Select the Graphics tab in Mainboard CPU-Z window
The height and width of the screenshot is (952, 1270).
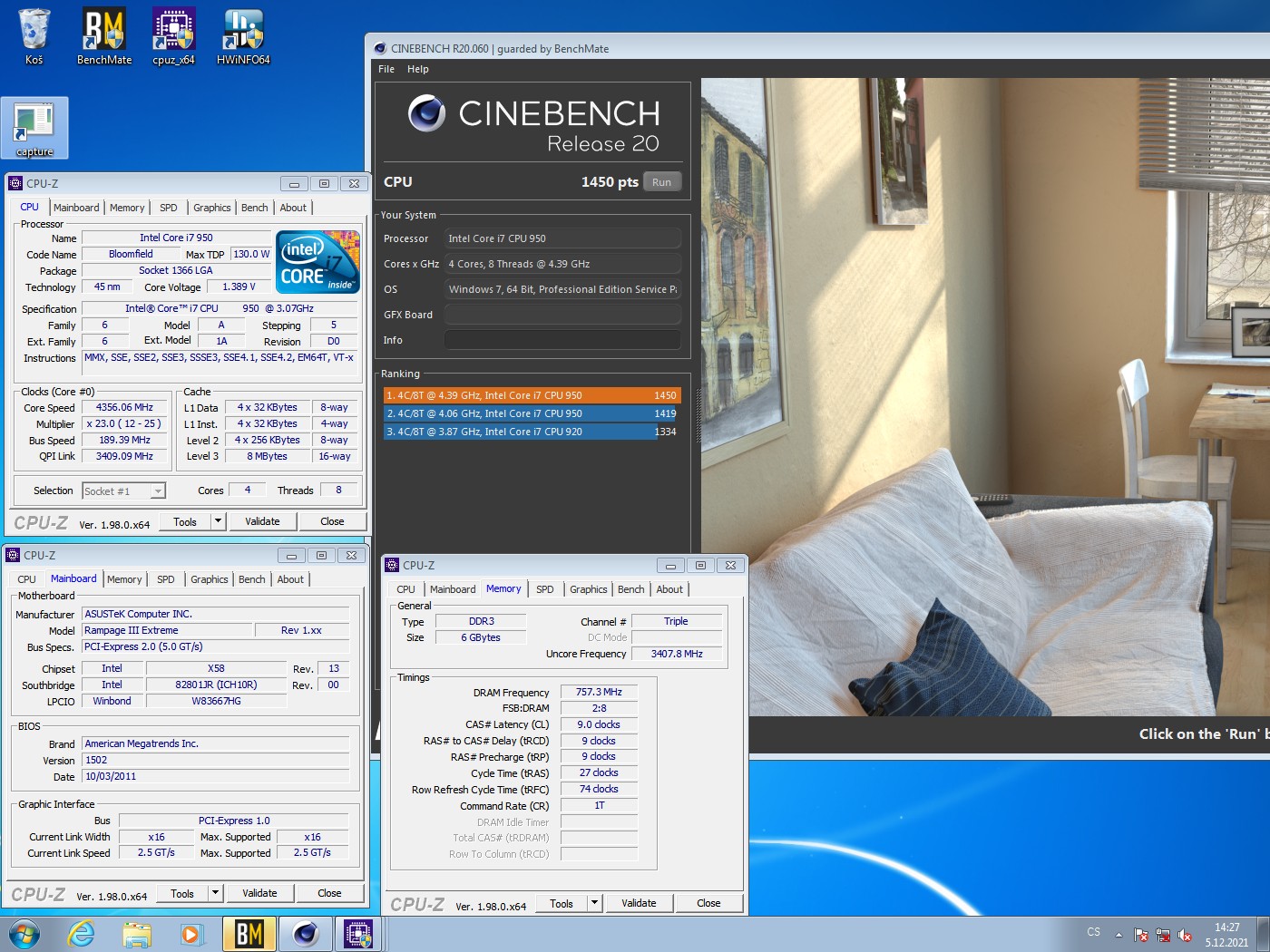pyautogui.click(x=209, y=579)
